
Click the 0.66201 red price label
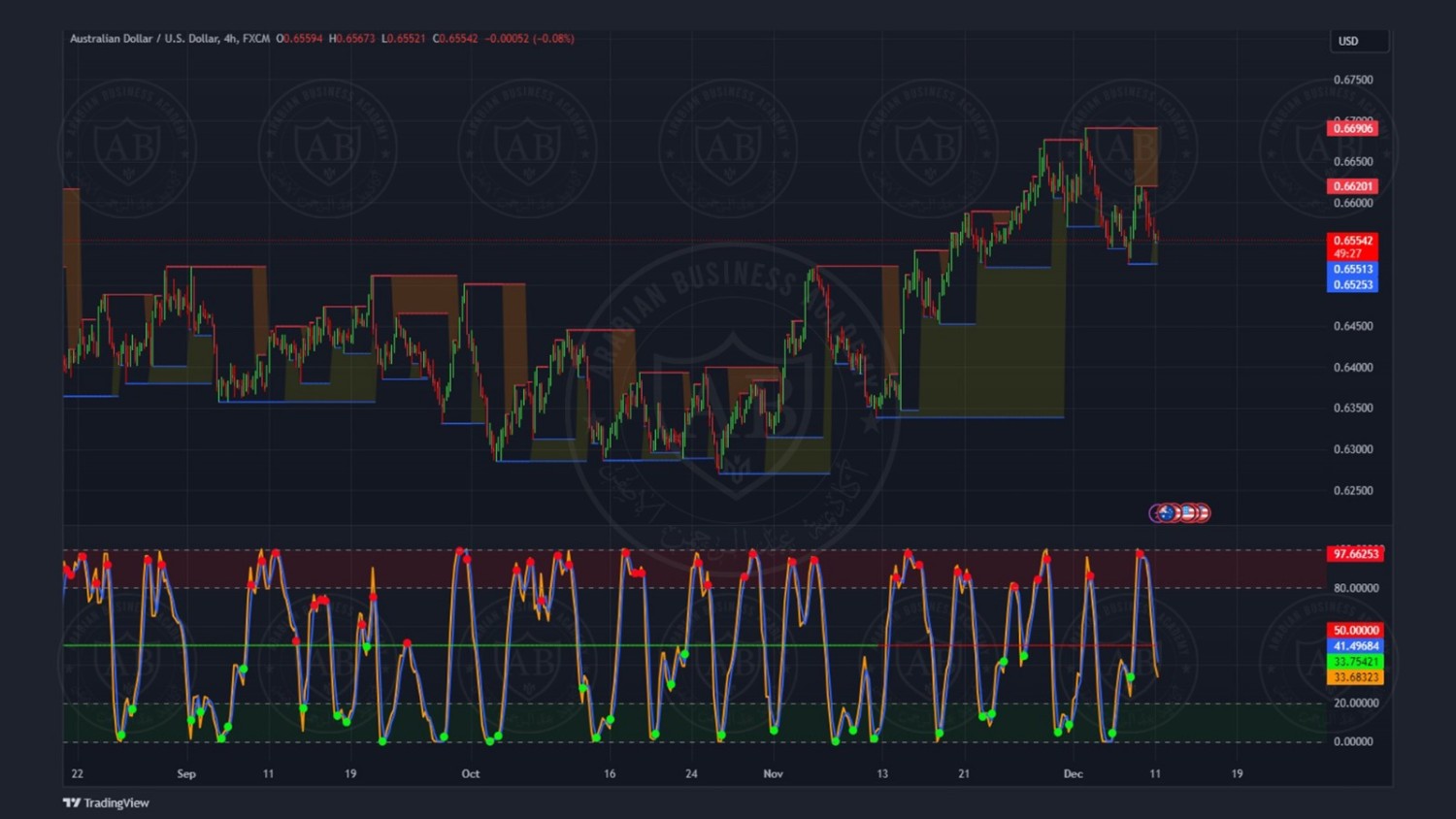click(1352, 186)
